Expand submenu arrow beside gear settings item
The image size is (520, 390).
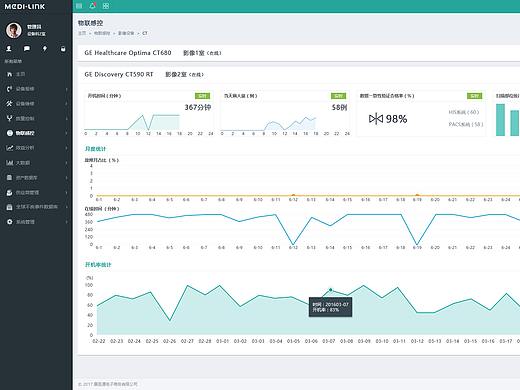pyautogui.click(x=67, y=222)
